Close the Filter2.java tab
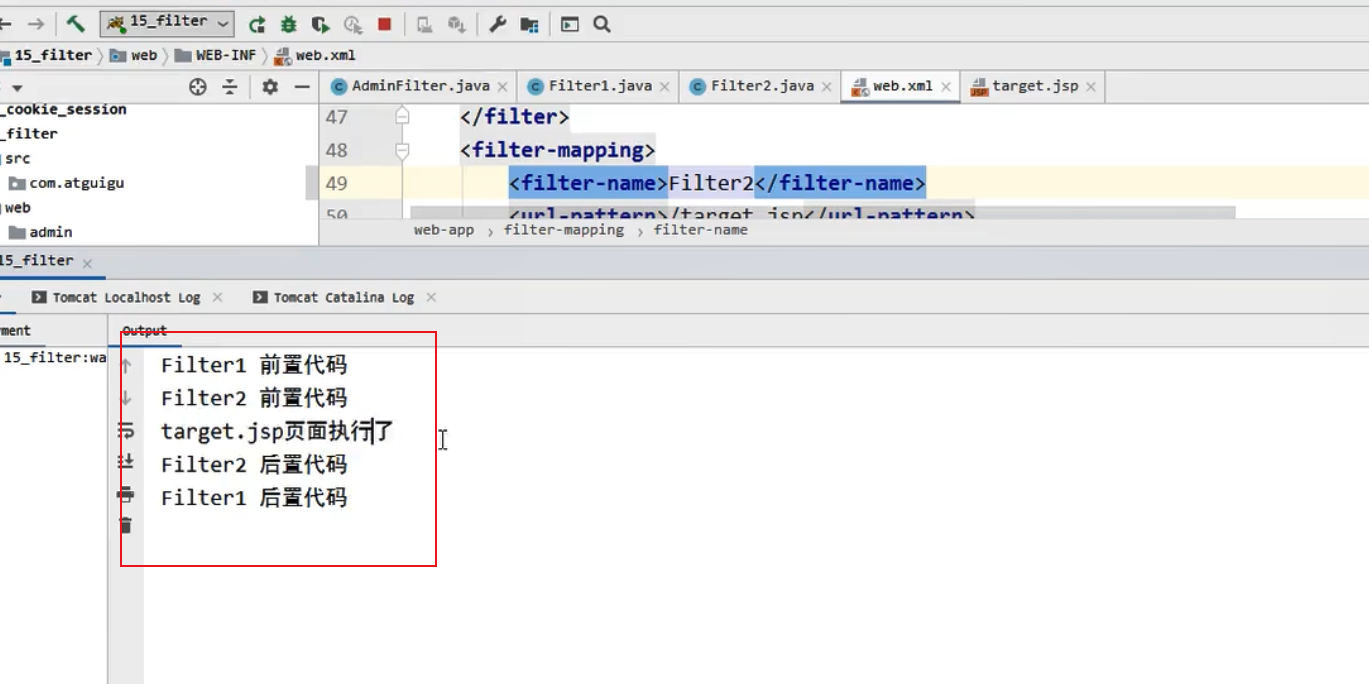1369x684 pixels. pyautogui.click(x=827, y=87)
